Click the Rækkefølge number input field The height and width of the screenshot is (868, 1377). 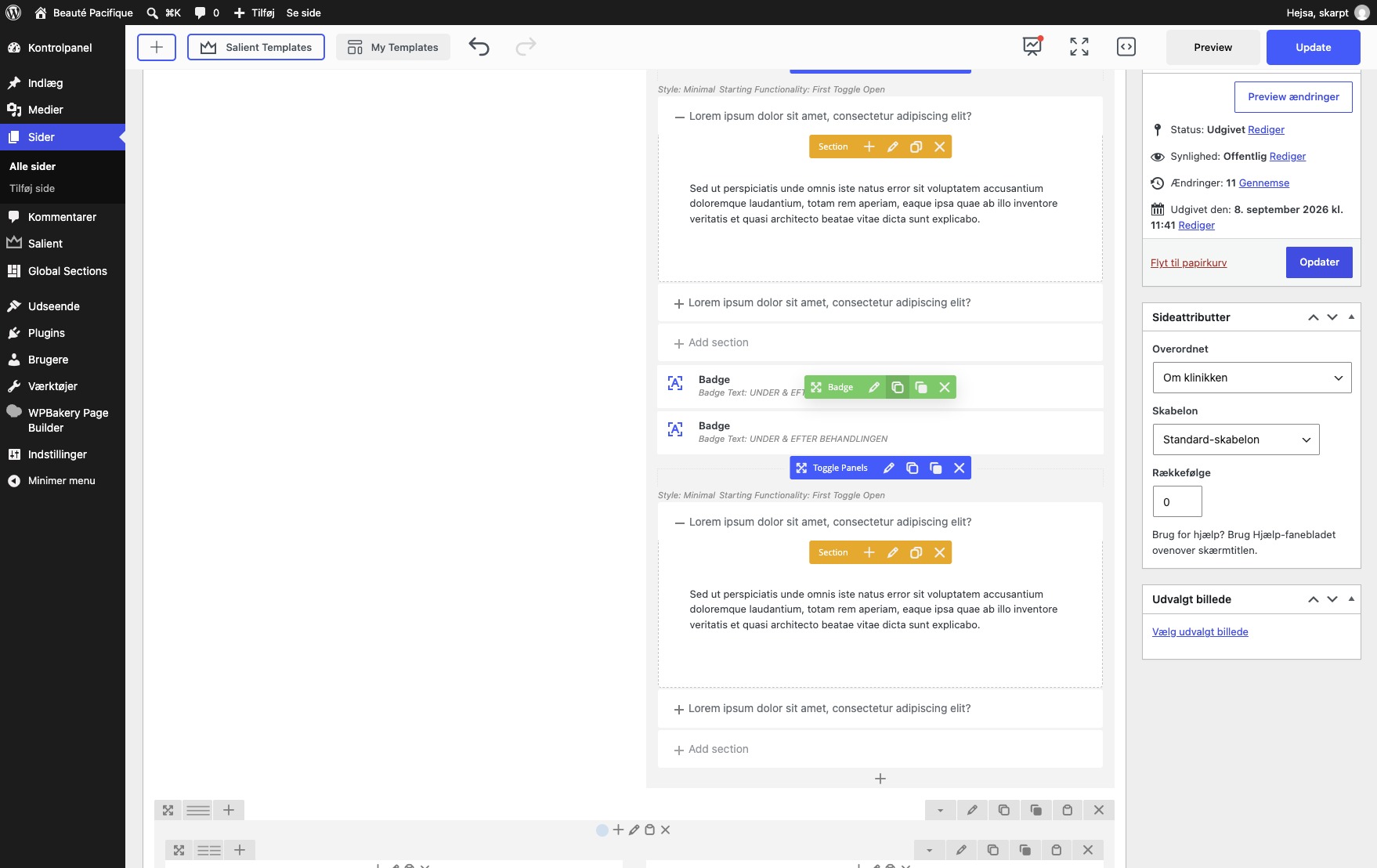(1177, 501)
